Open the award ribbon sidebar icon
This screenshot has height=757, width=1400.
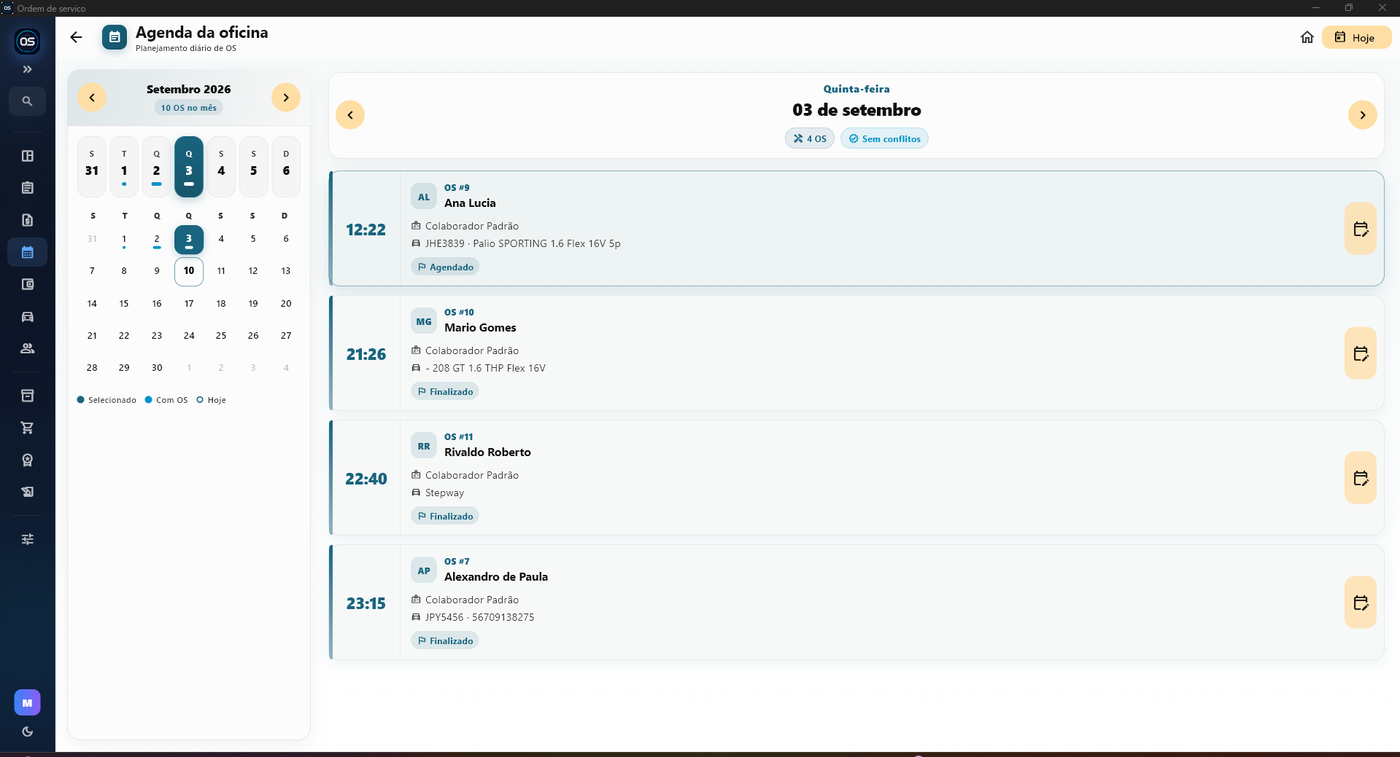27,460
